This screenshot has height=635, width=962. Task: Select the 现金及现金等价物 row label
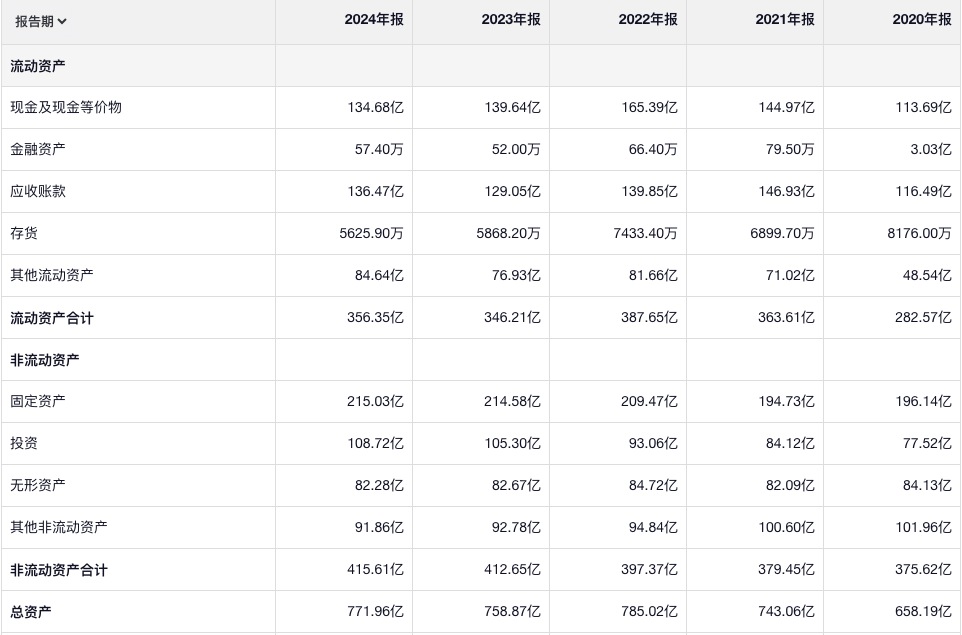pos(66,107)
